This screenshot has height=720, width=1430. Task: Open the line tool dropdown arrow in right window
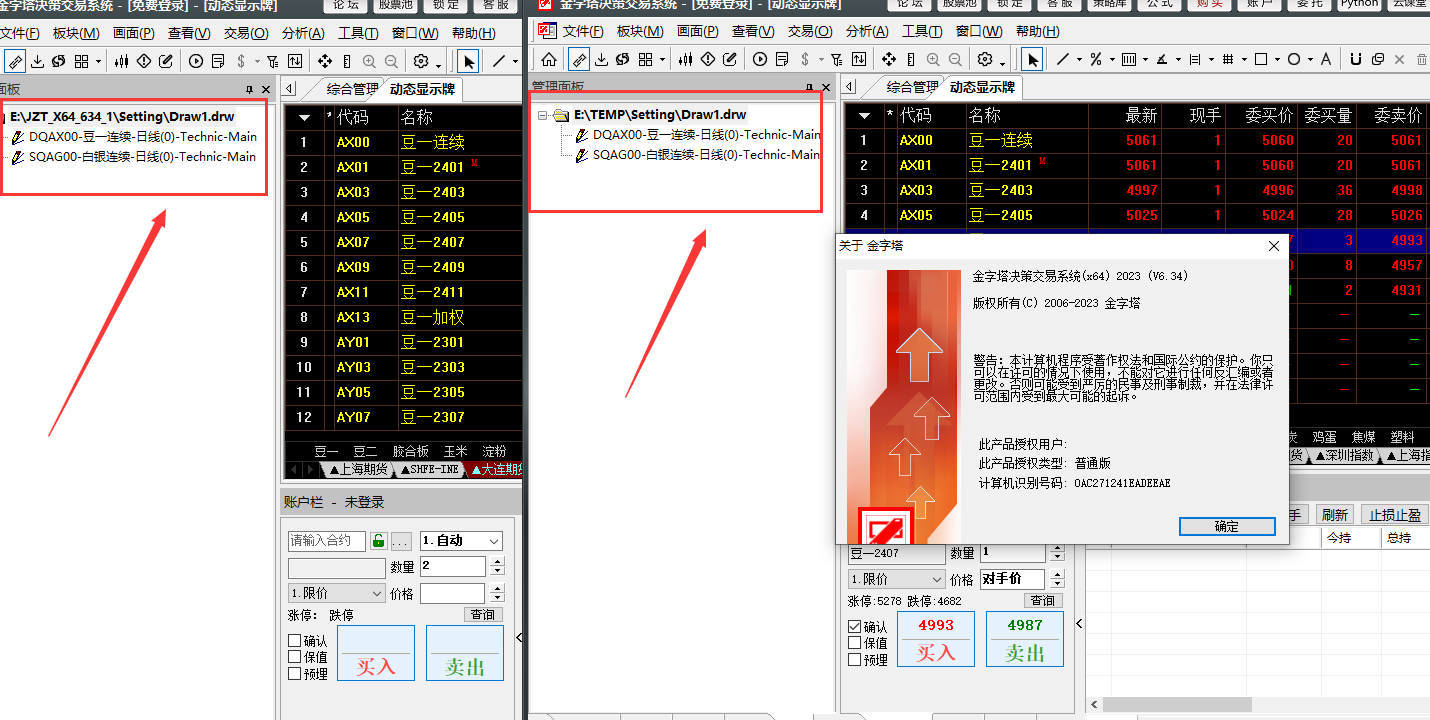tap(1078, 61)
